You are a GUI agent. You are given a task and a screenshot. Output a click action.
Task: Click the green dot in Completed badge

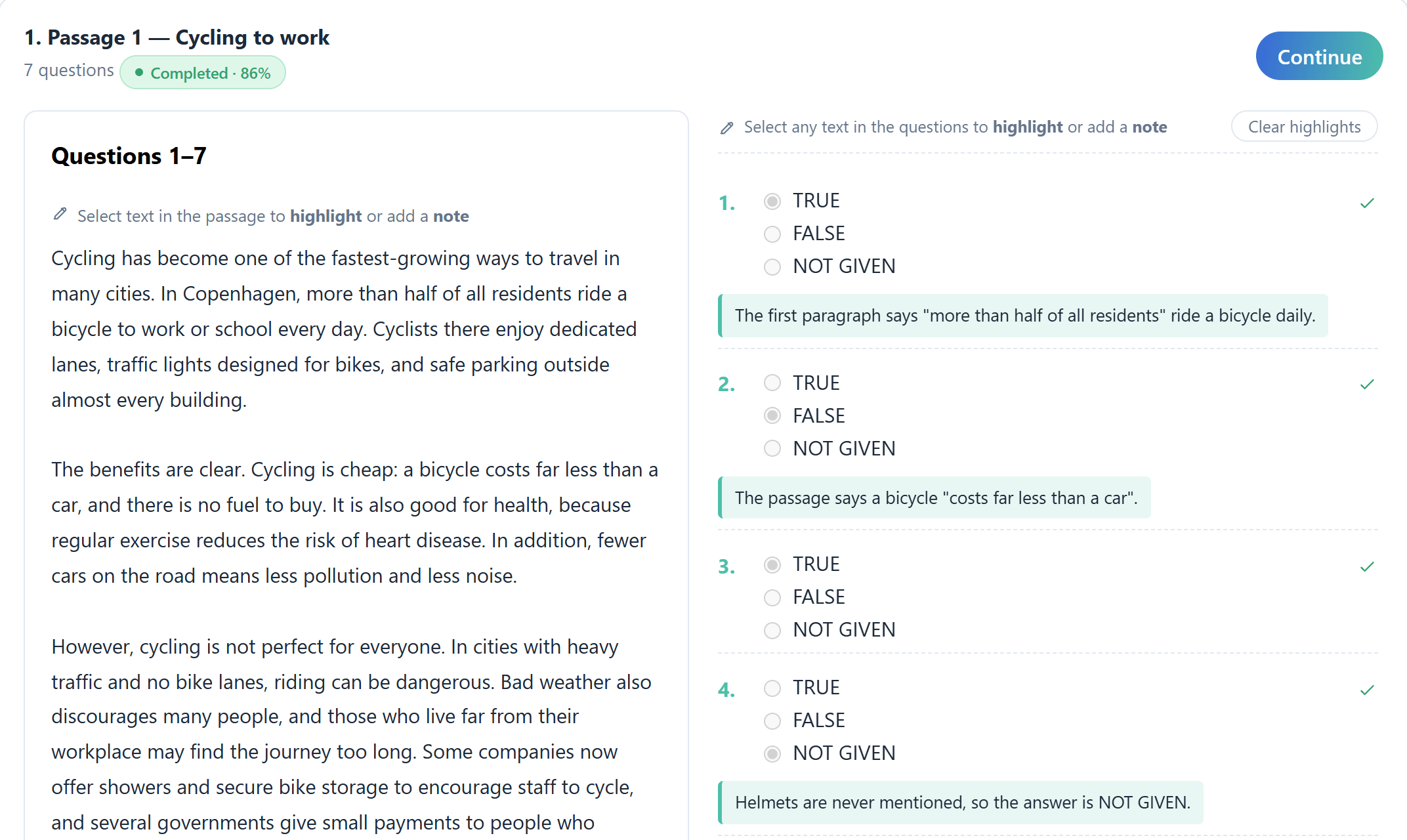139,73
